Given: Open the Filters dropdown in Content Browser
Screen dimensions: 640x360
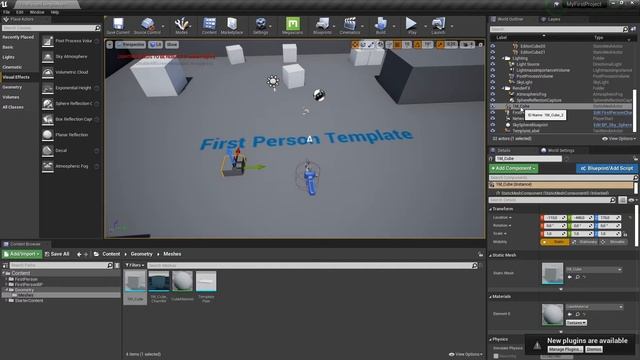Looking at the screenshot, I should 135,265.
